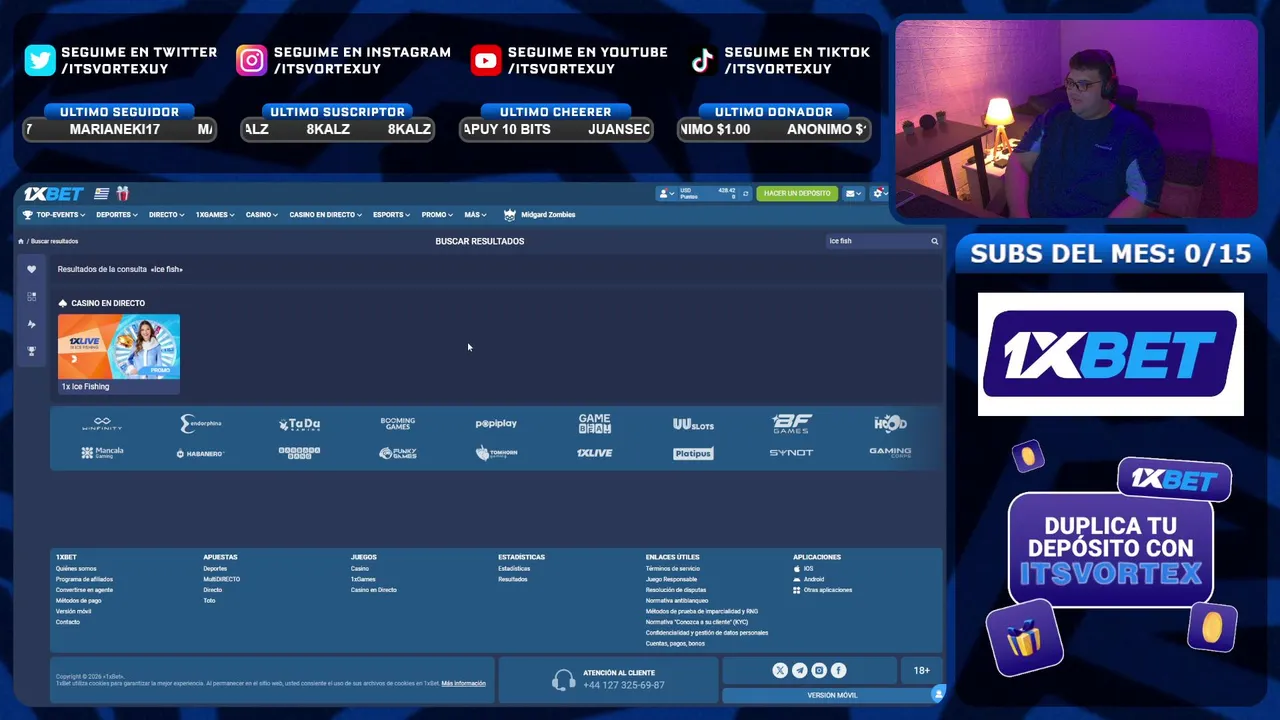Expand the PROMO menu

coord(437,215)
